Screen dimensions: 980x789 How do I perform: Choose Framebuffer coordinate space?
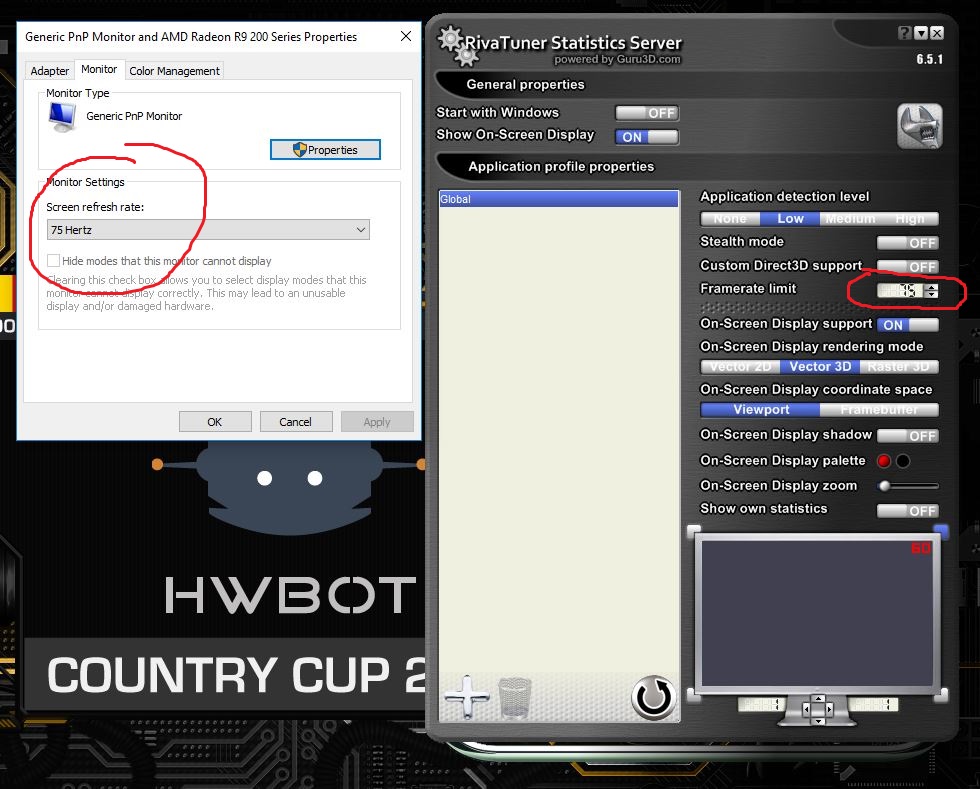pos(879,410)
